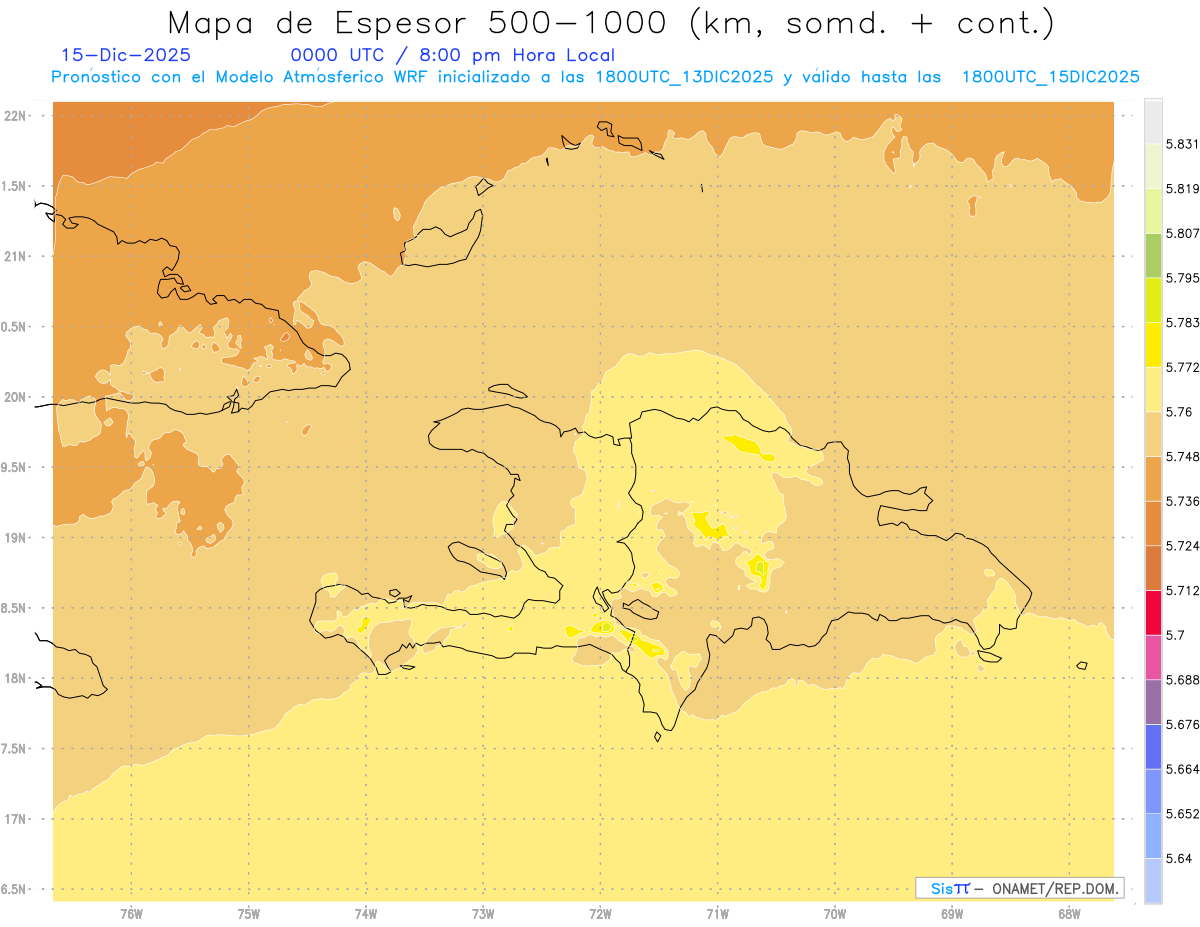Click the legend value 5.724
1200x927 pixels.
coord(1182,546)
